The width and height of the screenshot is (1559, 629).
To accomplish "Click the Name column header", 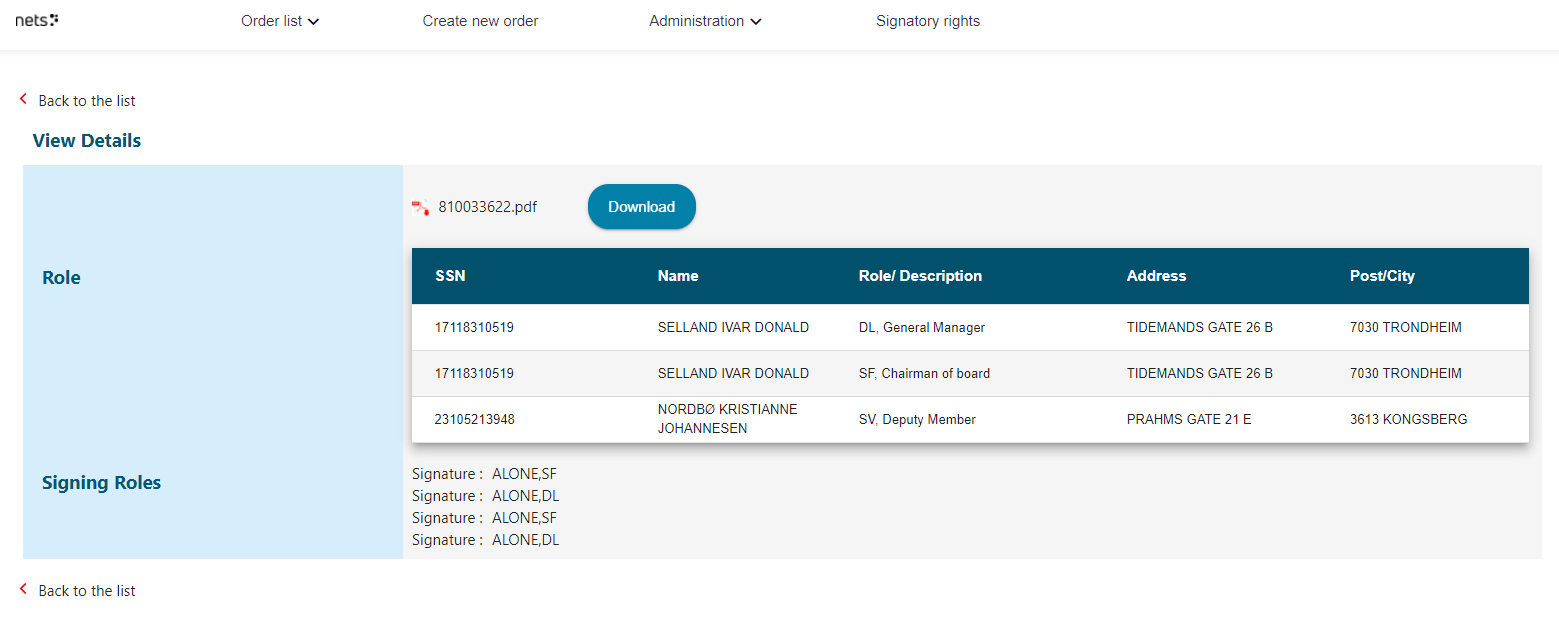I will [x=678, y=276].
